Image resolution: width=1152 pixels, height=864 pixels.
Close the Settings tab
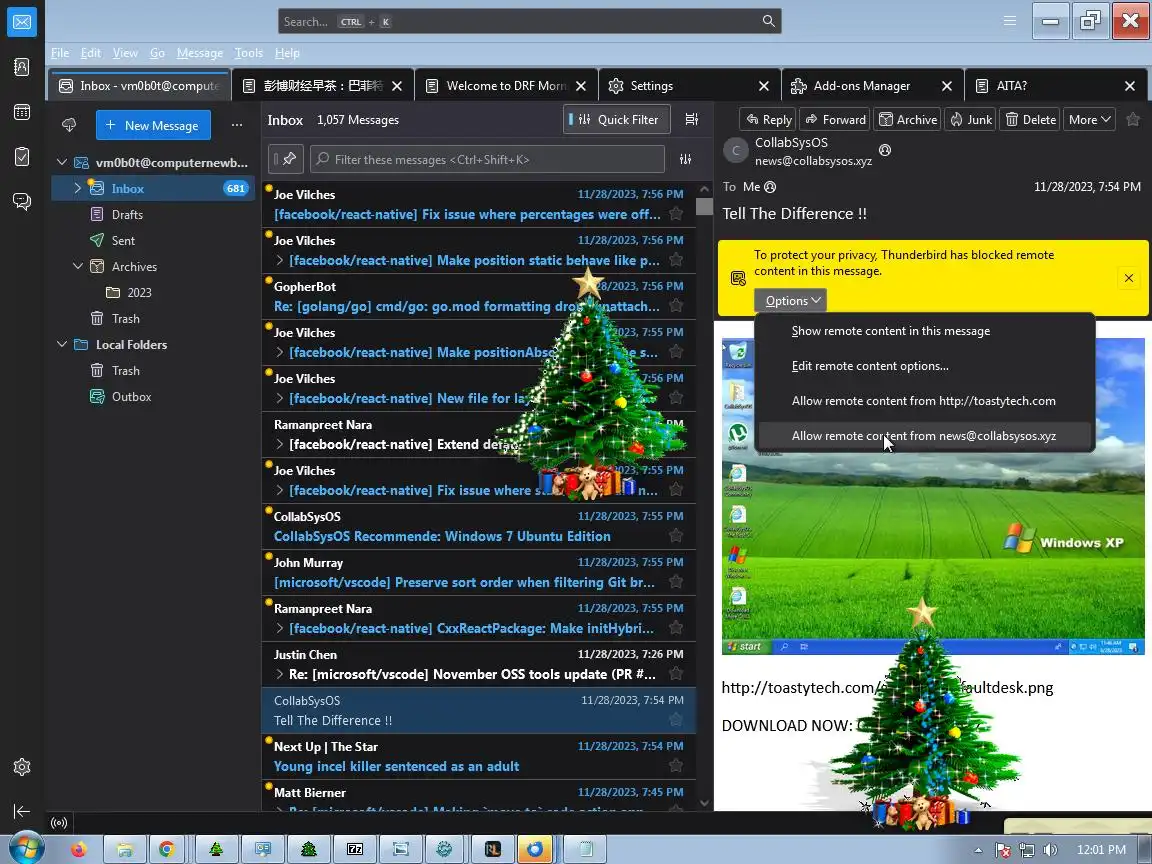tap(763, 86)
